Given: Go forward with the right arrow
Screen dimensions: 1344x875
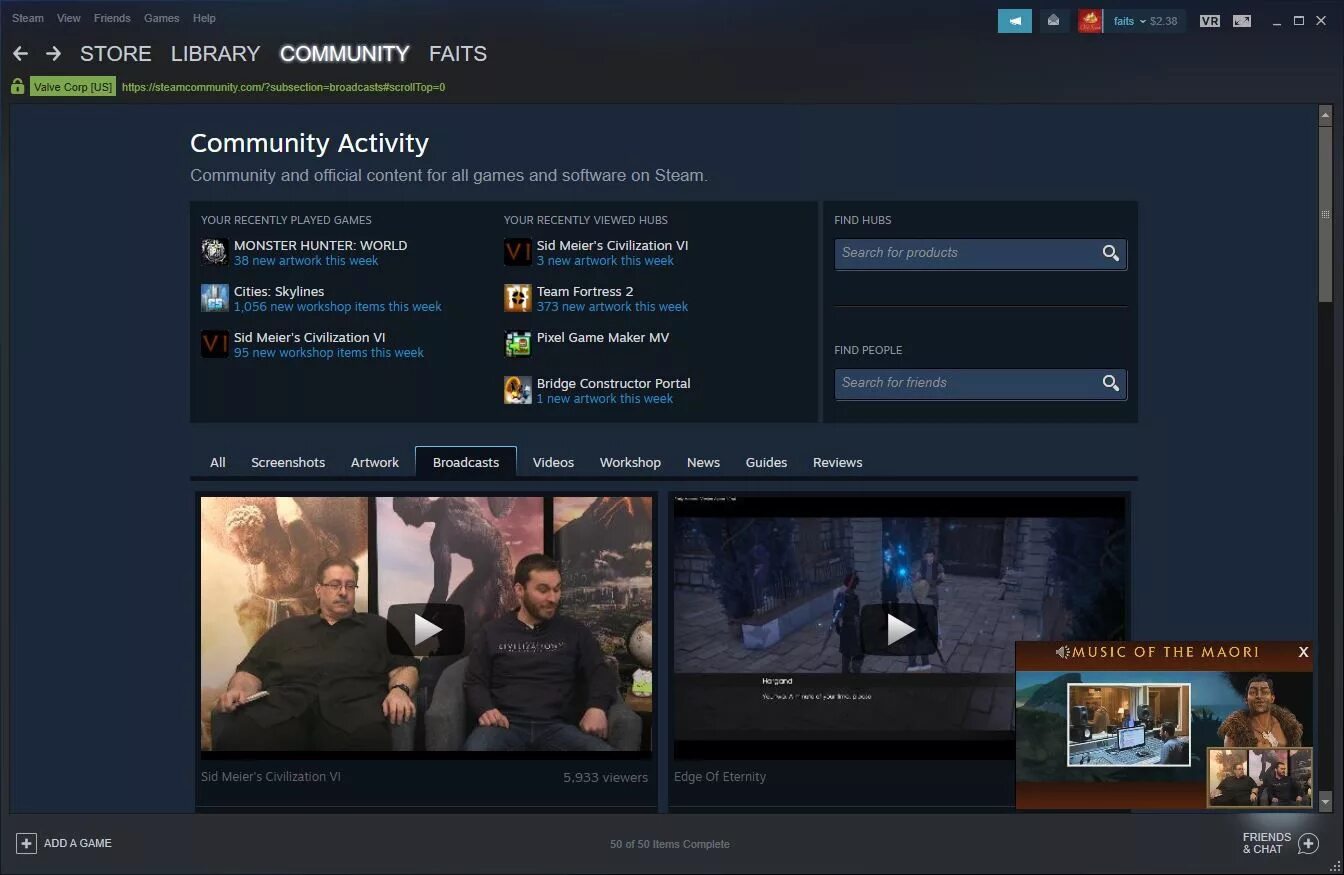Looking at the screenshot, I should (x=53, y=54).
